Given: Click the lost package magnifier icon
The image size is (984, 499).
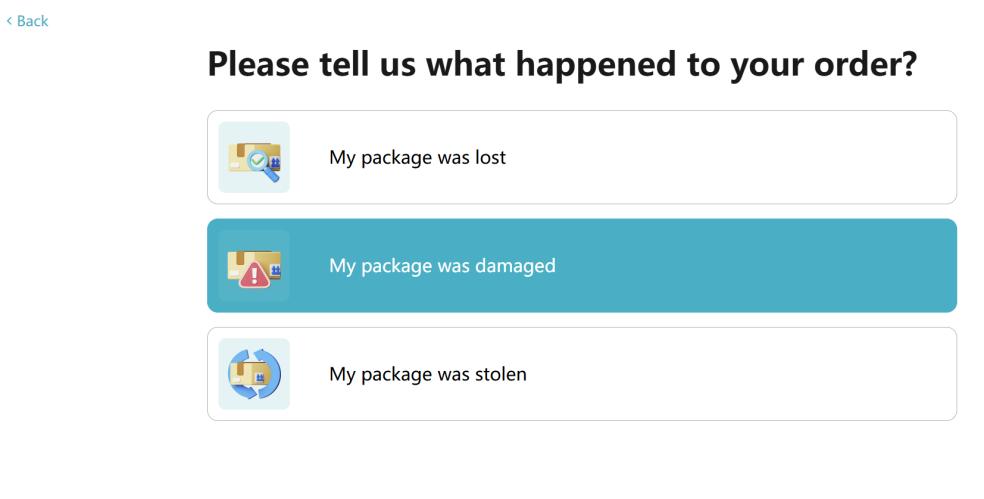Looking at the screenshot, I should click(254, 158).
